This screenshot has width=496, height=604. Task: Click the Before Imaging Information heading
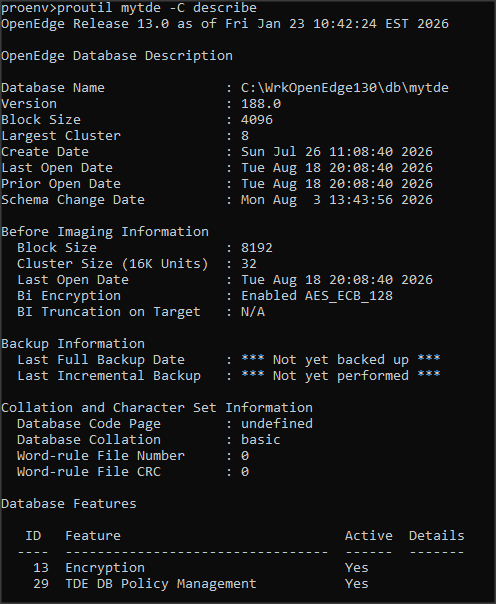coord(105,232)
